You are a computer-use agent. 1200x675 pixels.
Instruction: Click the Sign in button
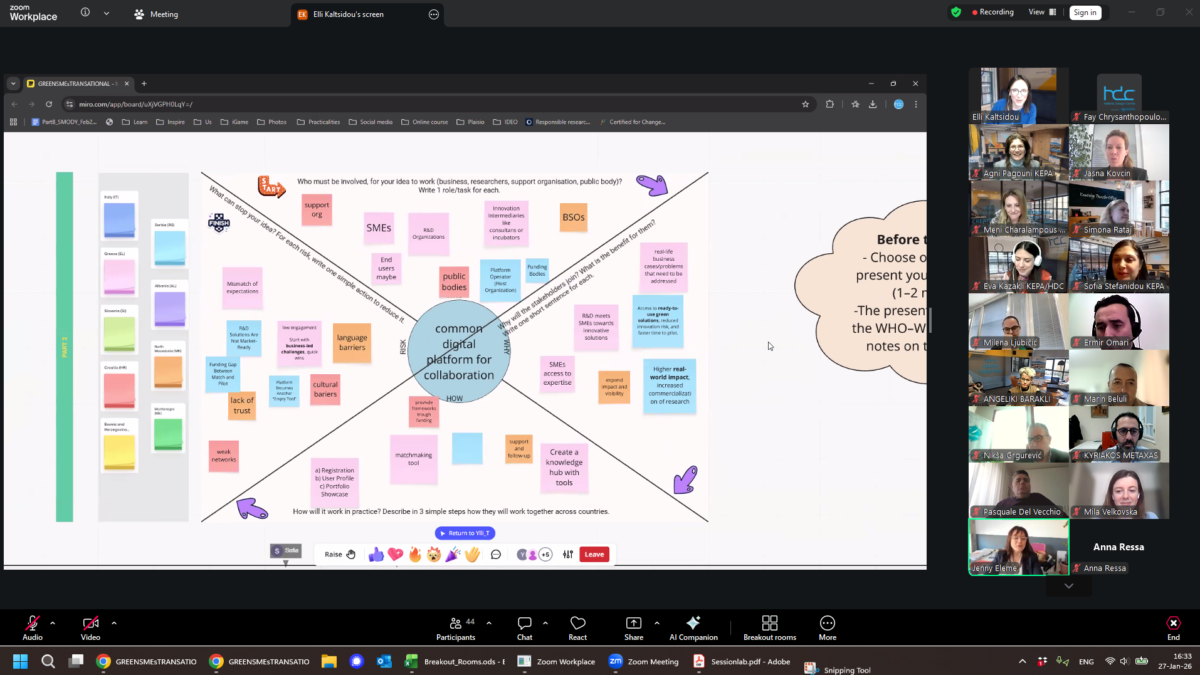click(1084, 12)
